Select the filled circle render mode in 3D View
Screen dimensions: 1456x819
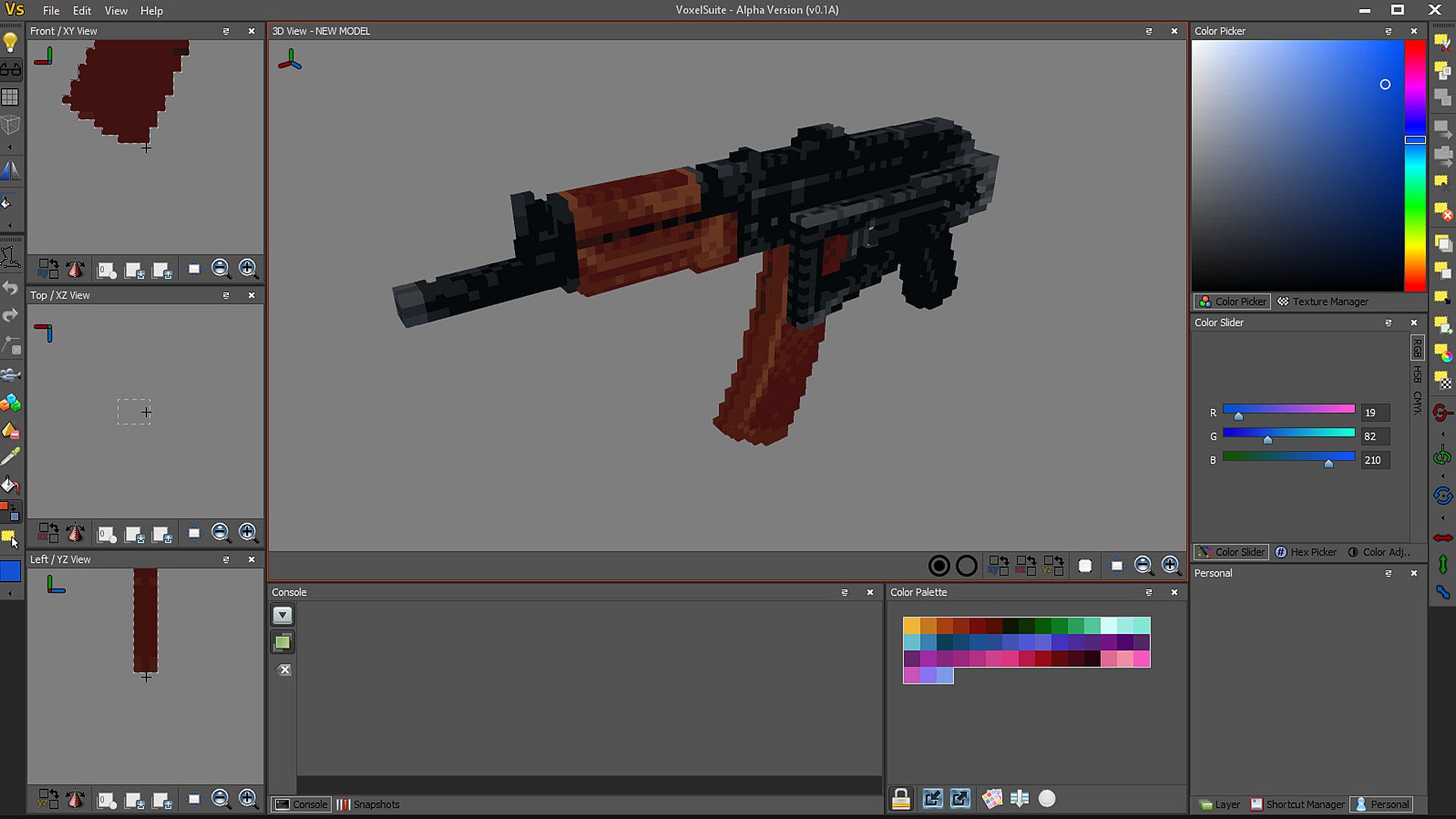939,566
